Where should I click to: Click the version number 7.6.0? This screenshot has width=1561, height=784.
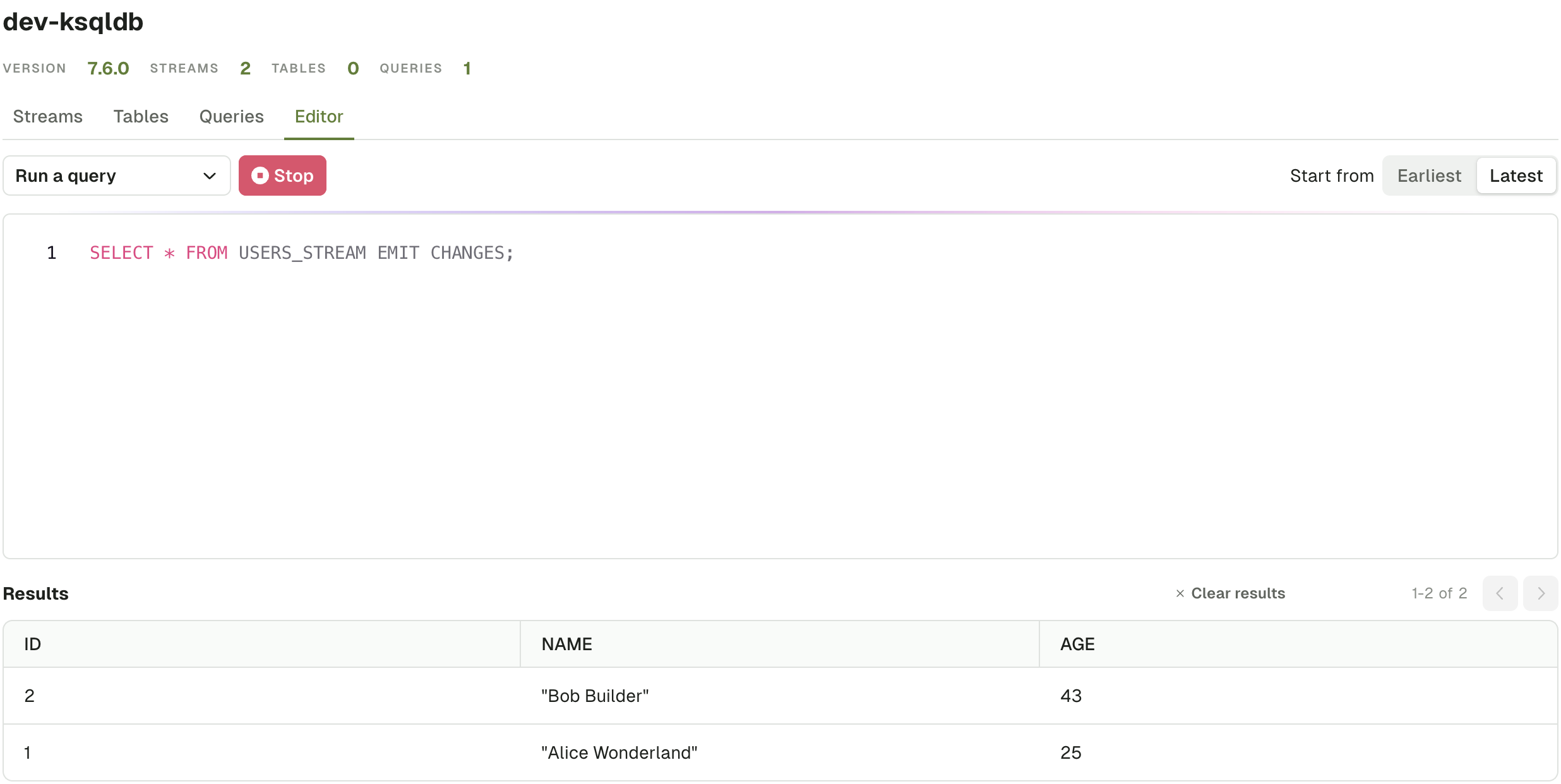coord(108,68)
